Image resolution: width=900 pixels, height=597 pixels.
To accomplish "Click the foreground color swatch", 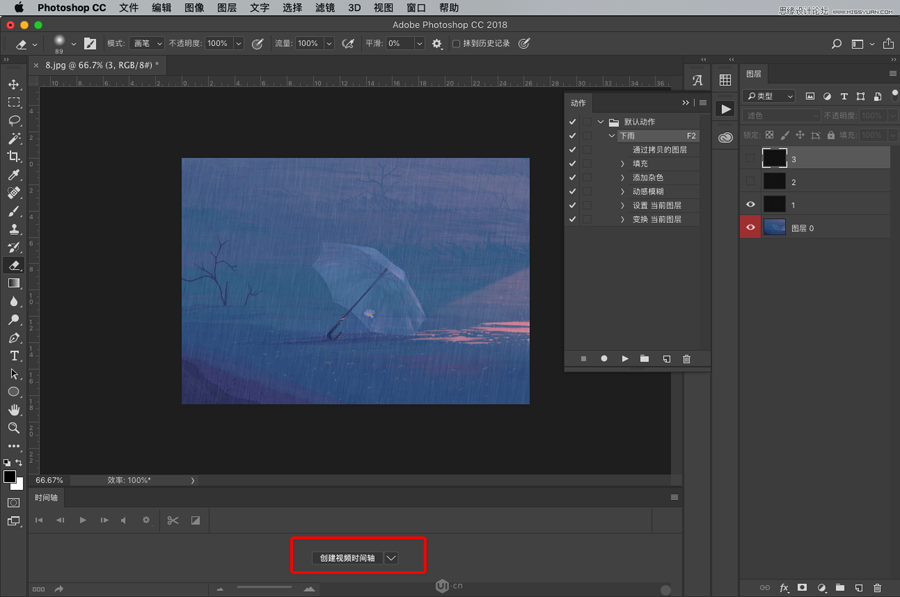I will [x=10, y=477].
